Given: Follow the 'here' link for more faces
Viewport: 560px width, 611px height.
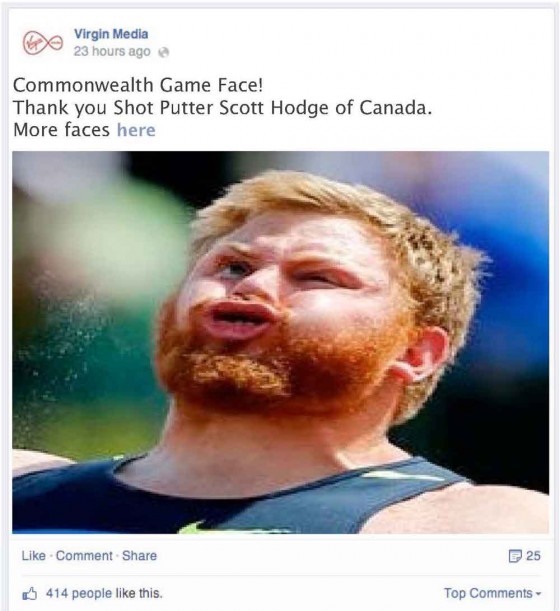Looking at the screenshot, I should coord(136,130).
